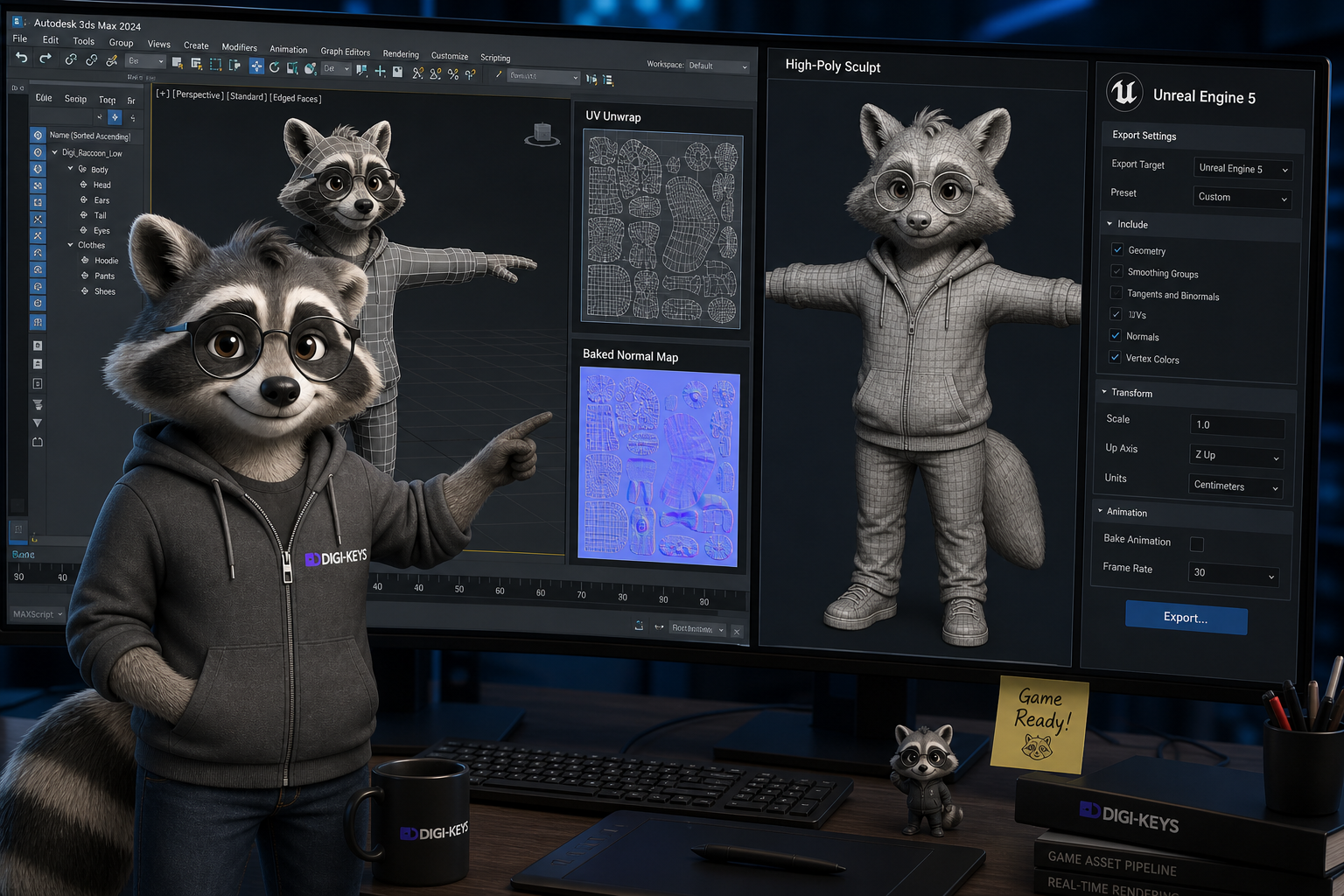Image resolution: width=1344 pixels, height=896 pixels.
Task: Toggle the Geometry checkbox
Action: pos(1117,249)
